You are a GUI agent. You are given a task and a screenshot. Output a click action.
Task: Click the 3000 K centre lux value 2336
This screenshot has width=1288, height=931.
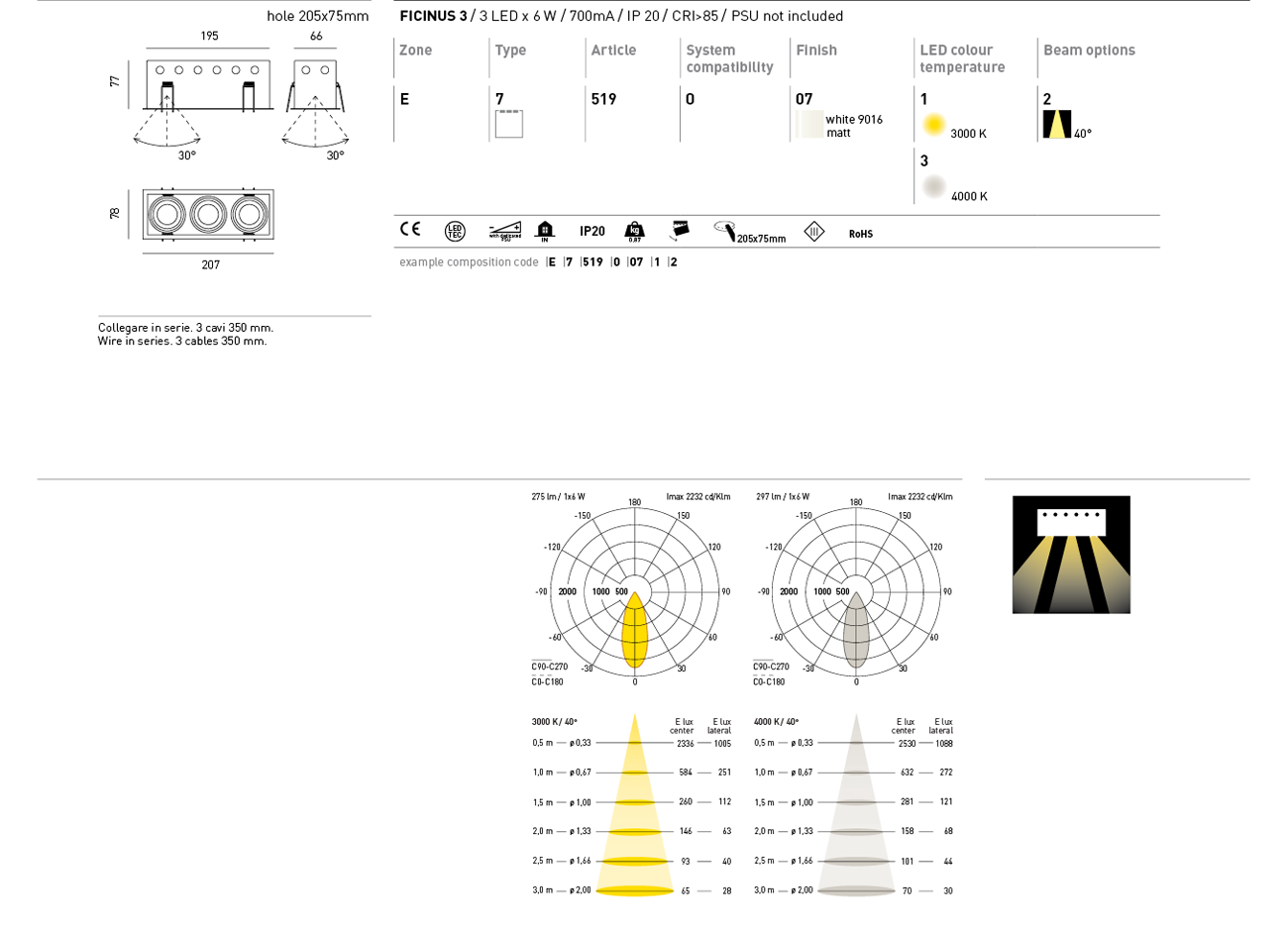686,744
